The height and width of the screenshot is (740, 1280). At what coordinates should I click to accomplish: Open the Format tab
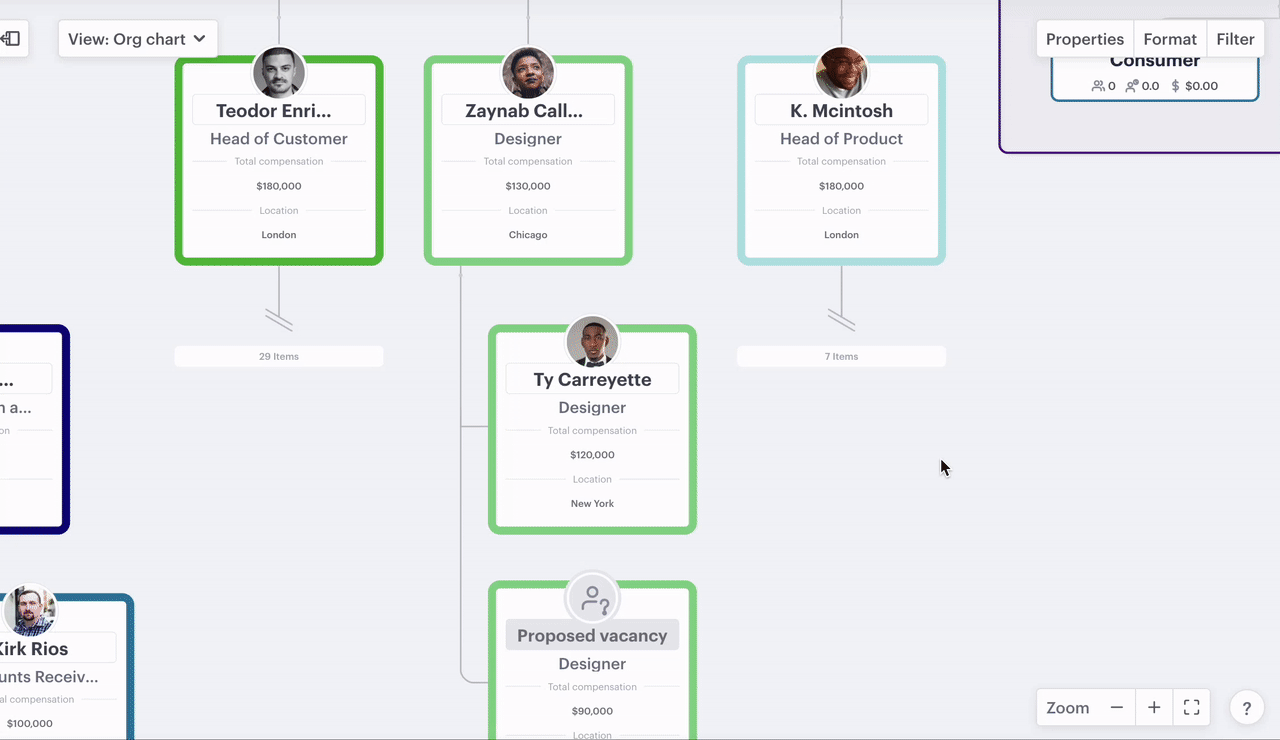point(1170,39)
